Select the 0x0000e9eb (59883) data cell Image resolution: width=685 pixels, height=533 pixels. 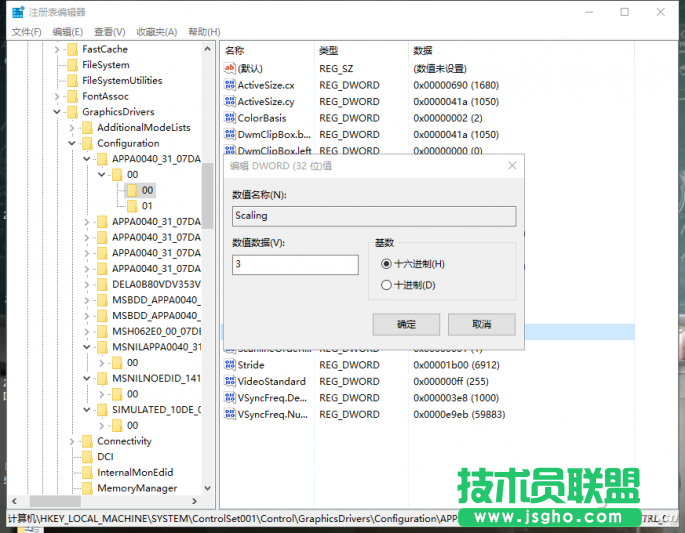point(459,414)
